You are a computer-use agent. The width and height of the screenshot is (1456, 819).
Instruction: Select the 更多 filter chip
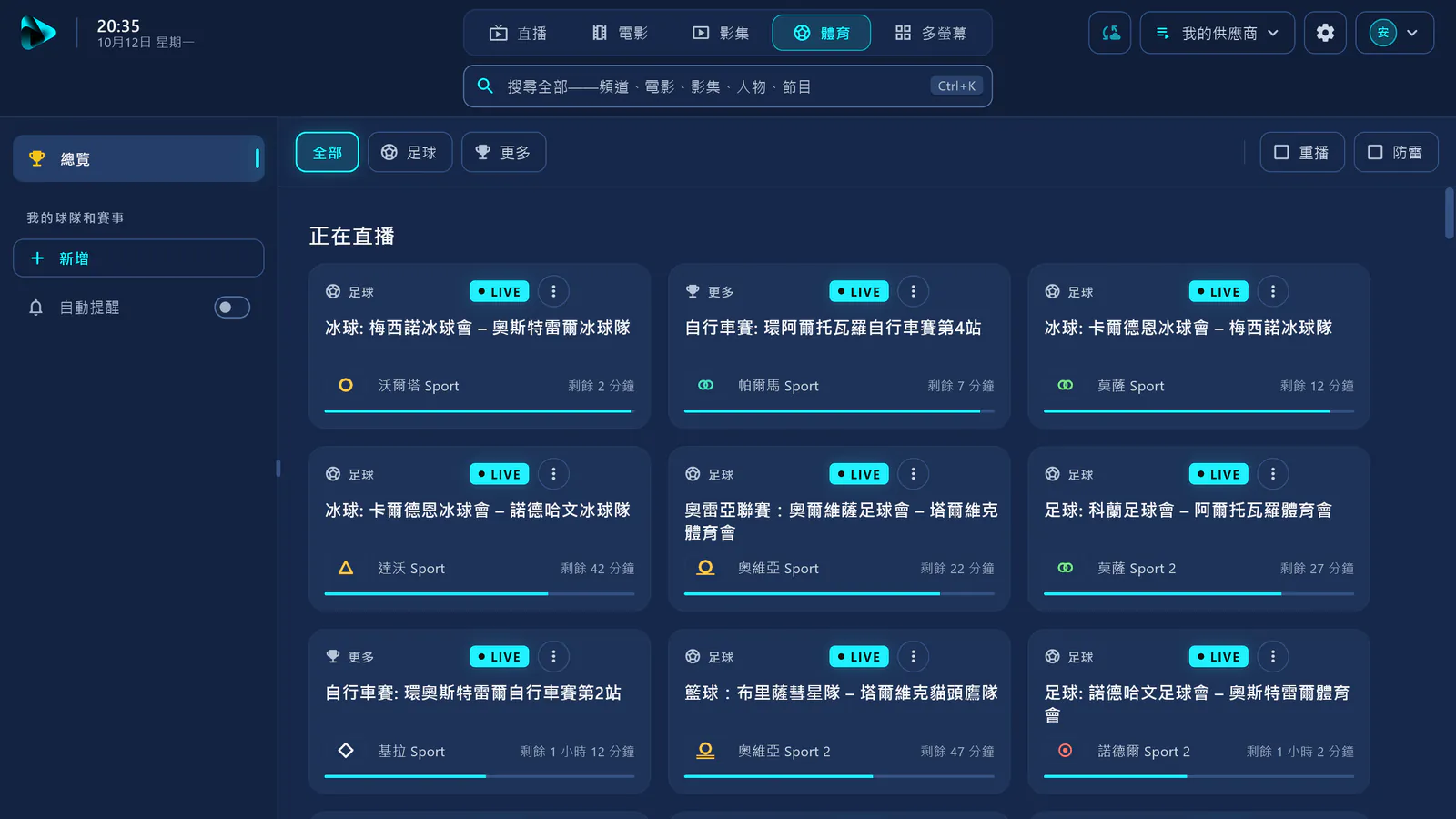pos(503,152)
